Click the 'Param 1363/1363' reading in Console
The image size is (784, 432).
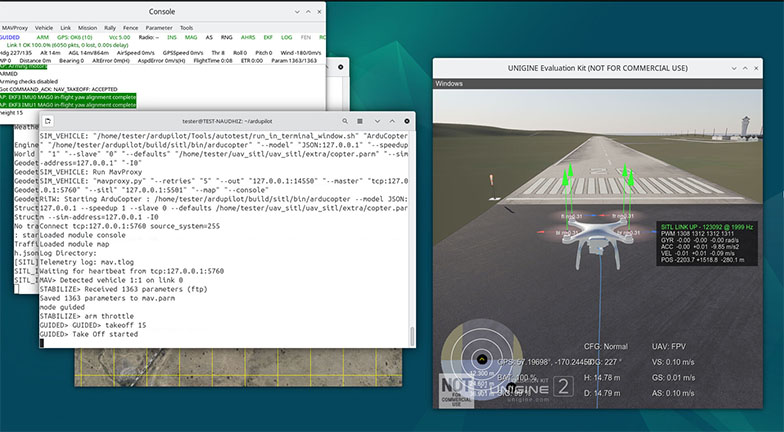(x=294, y=60)
